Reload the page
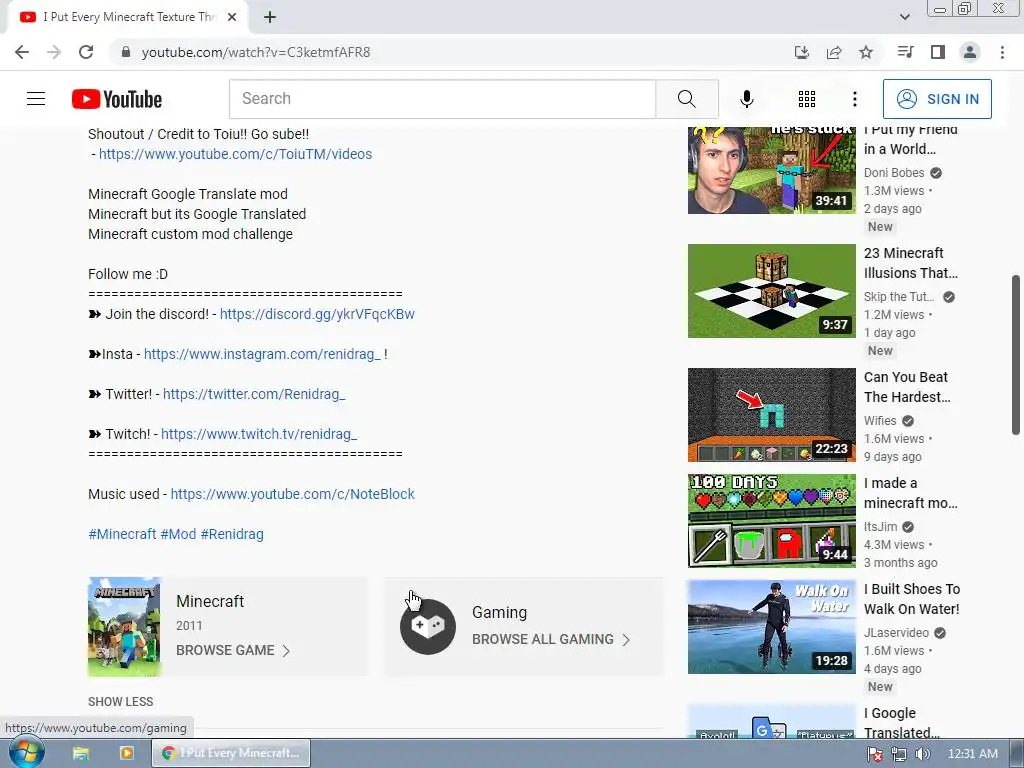This screenshot has width=1024, height=768. pos(86,52)
